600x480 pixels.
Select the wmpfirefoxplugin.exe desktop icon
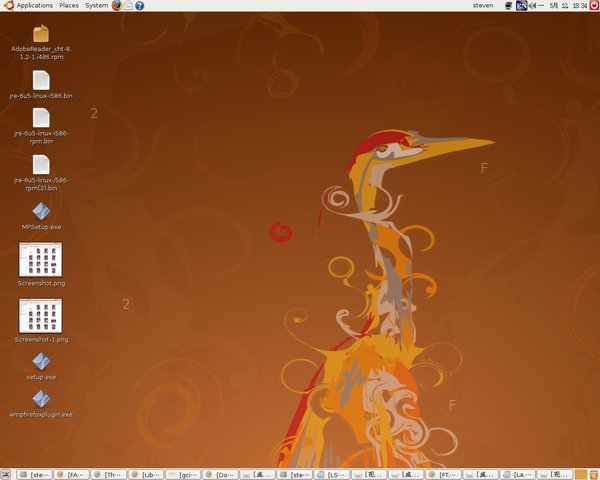[41, 399]
